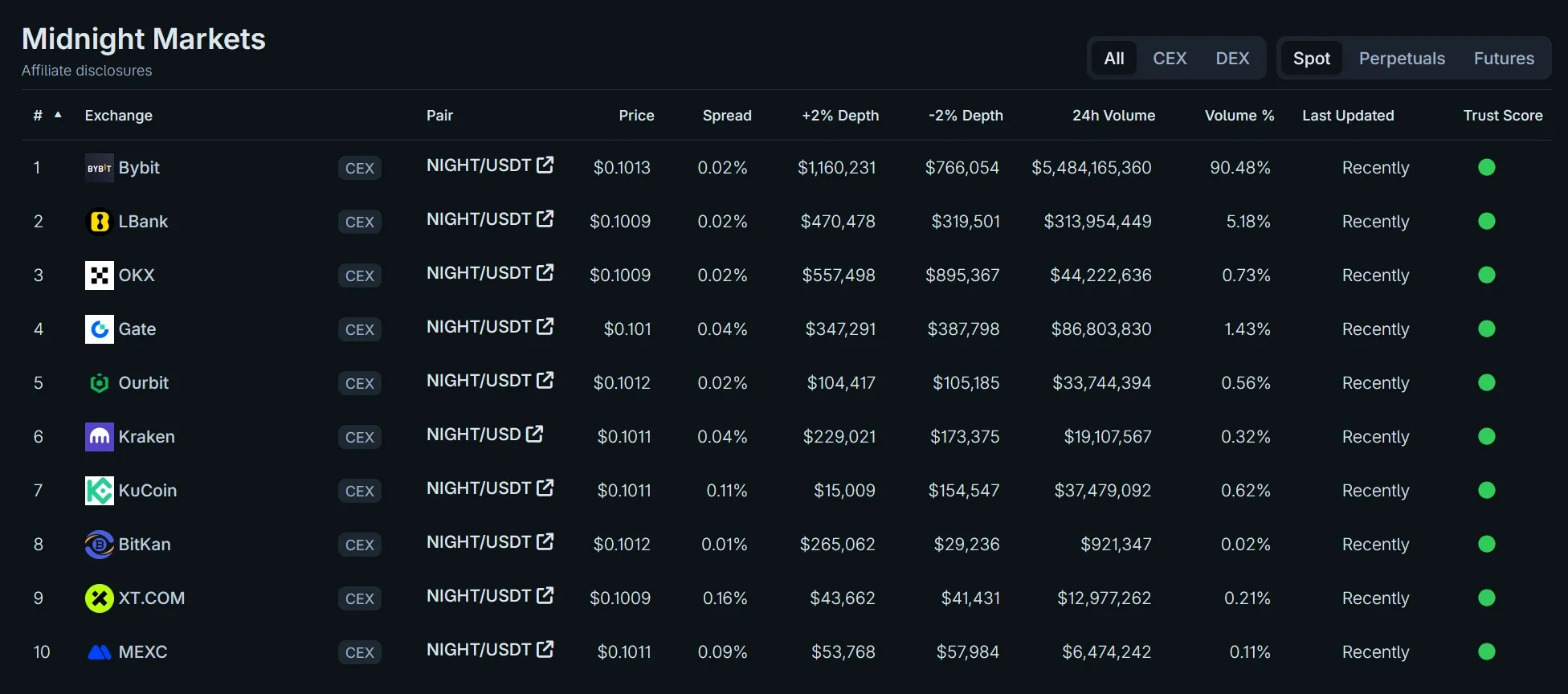Click the MEXC exchange logo
1568x694 pixels.
coord(100,652)
